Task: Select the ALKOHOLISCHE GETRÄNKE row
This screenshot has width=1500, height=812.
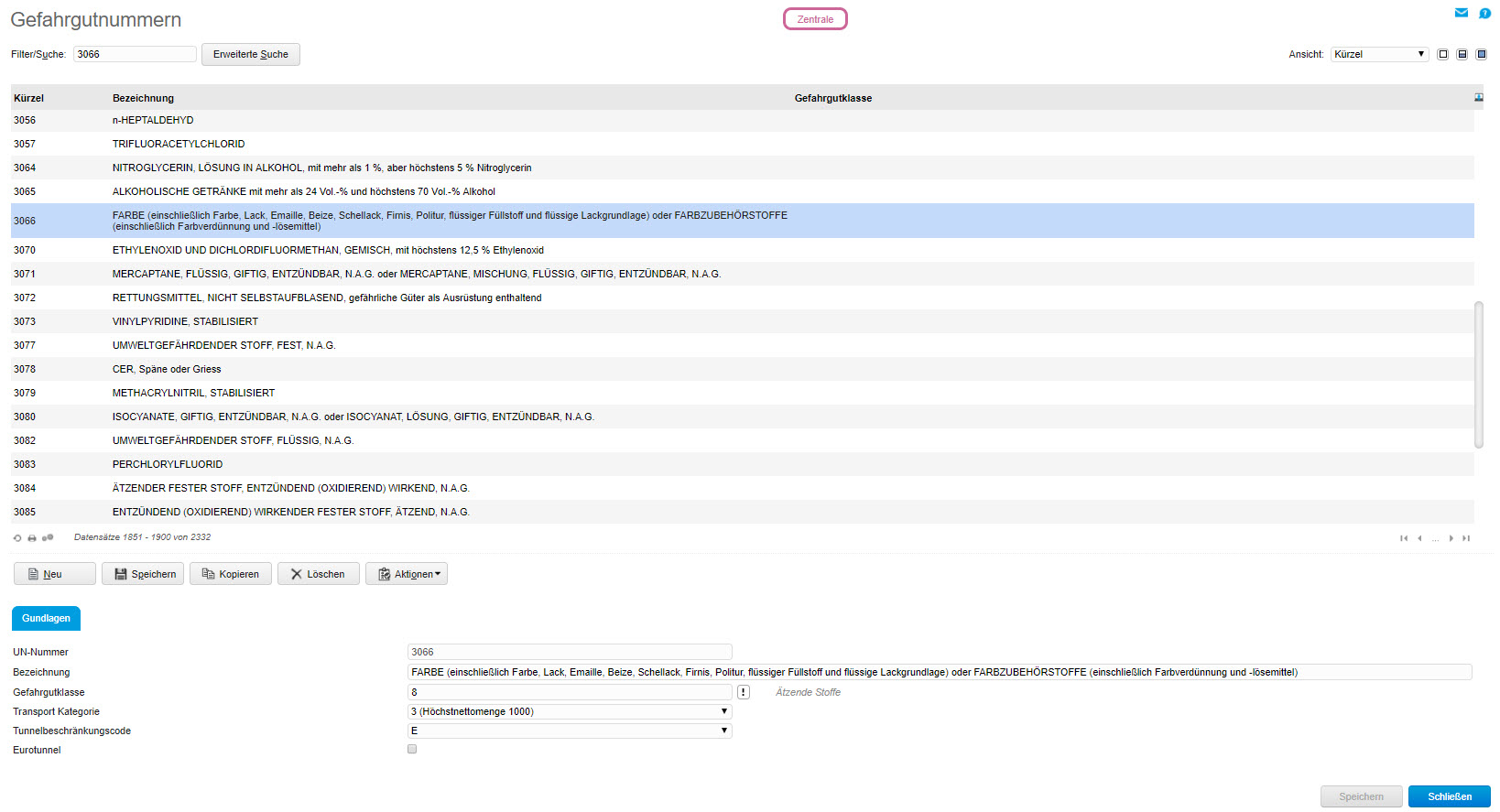Action: 743,191
